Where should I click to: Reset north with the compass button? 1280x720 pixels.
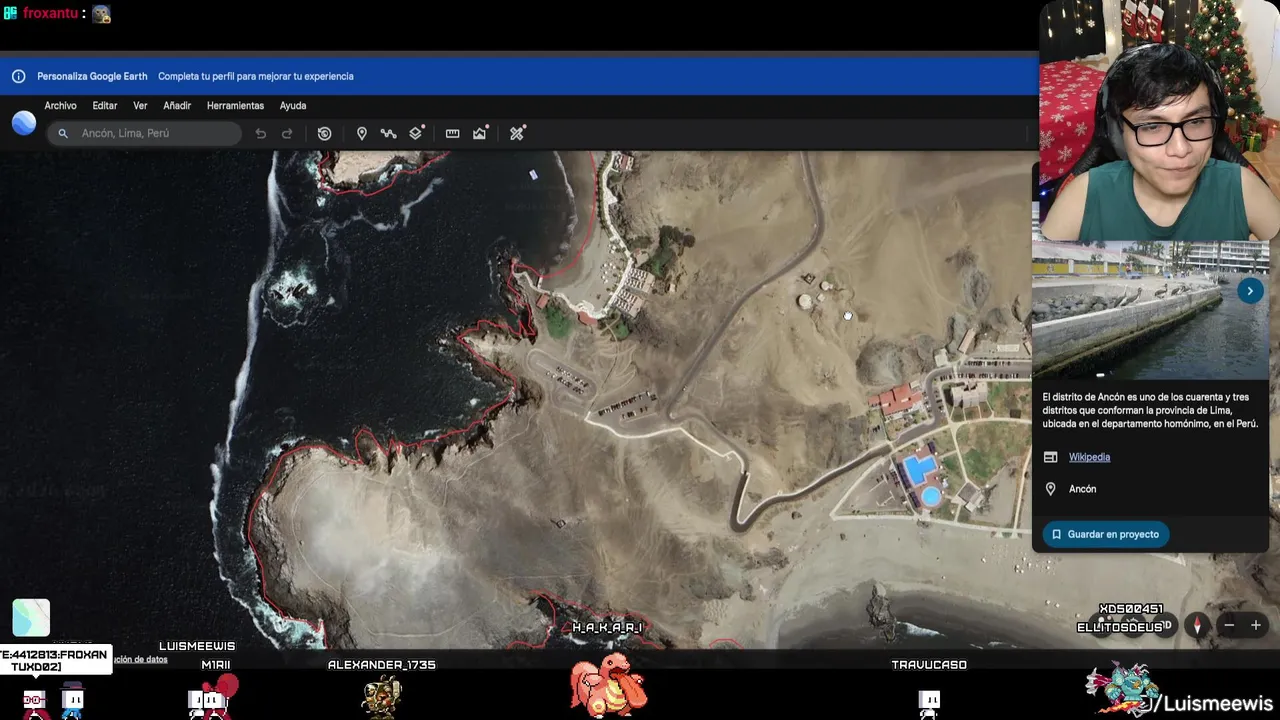tap(1198, 626)
